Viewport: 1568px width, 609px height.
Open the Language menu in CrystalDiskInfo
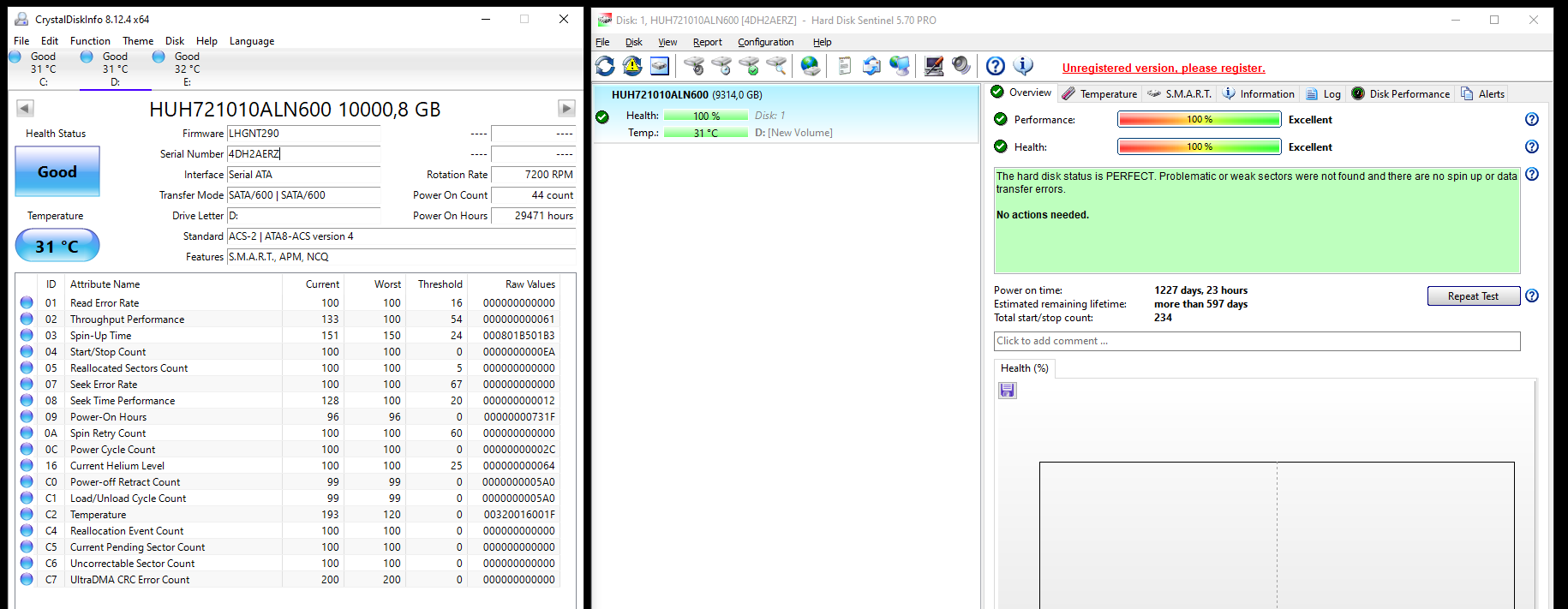[252, 41]
